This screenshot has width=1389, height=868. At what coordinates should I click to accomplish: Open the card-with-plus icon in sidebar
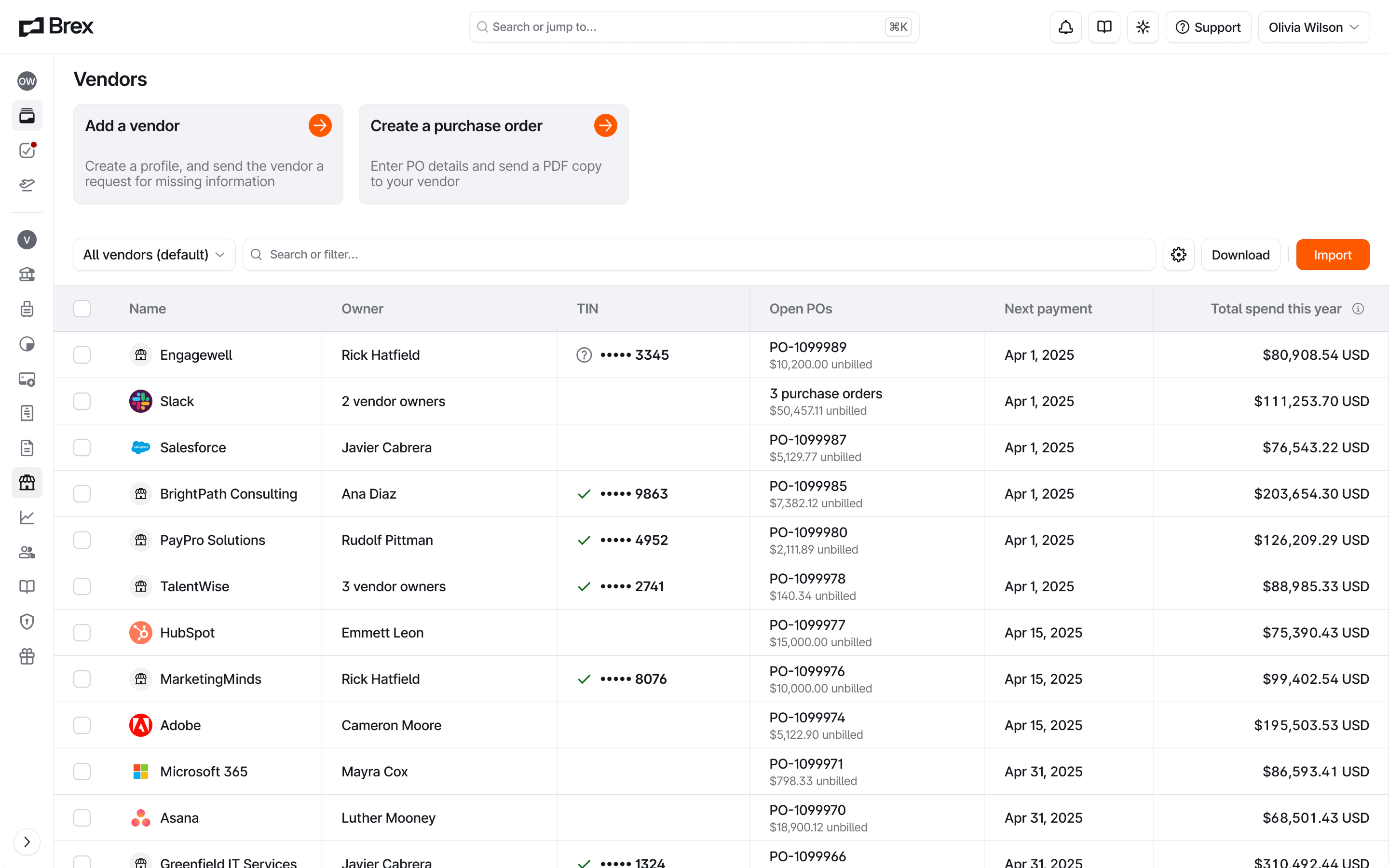pyautogui.click(x=27, y=379)
